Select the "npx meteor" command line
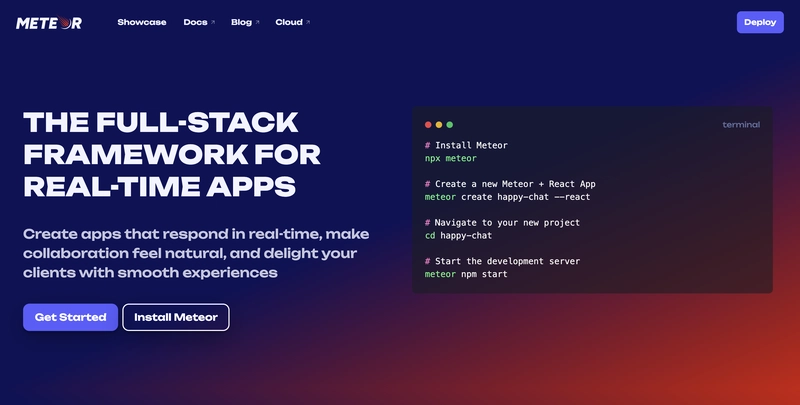The width and height of the screenshot is (800, 405). (x=451, y=158)
